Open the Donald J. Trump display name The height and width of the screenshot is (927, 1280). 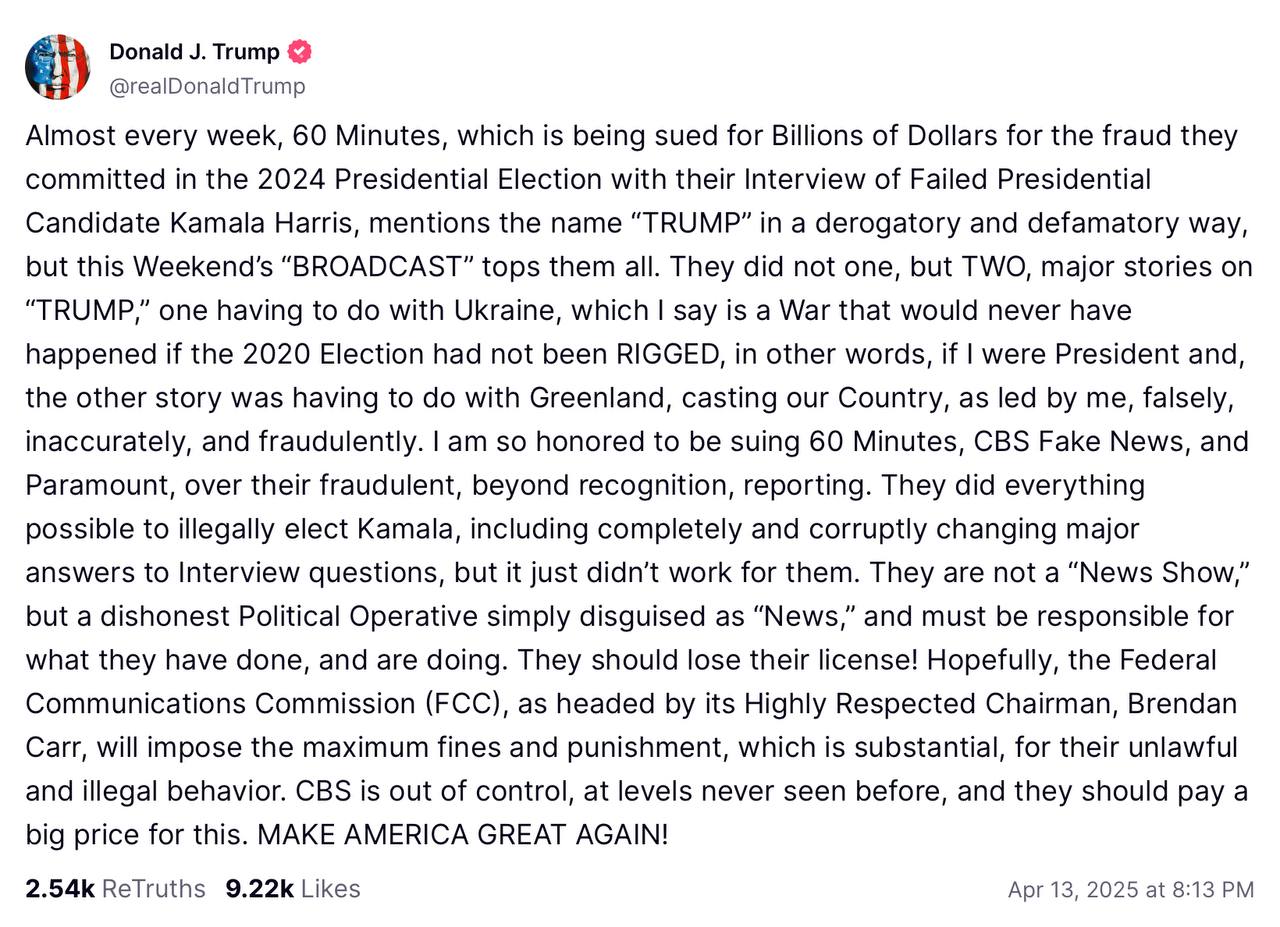194,52
